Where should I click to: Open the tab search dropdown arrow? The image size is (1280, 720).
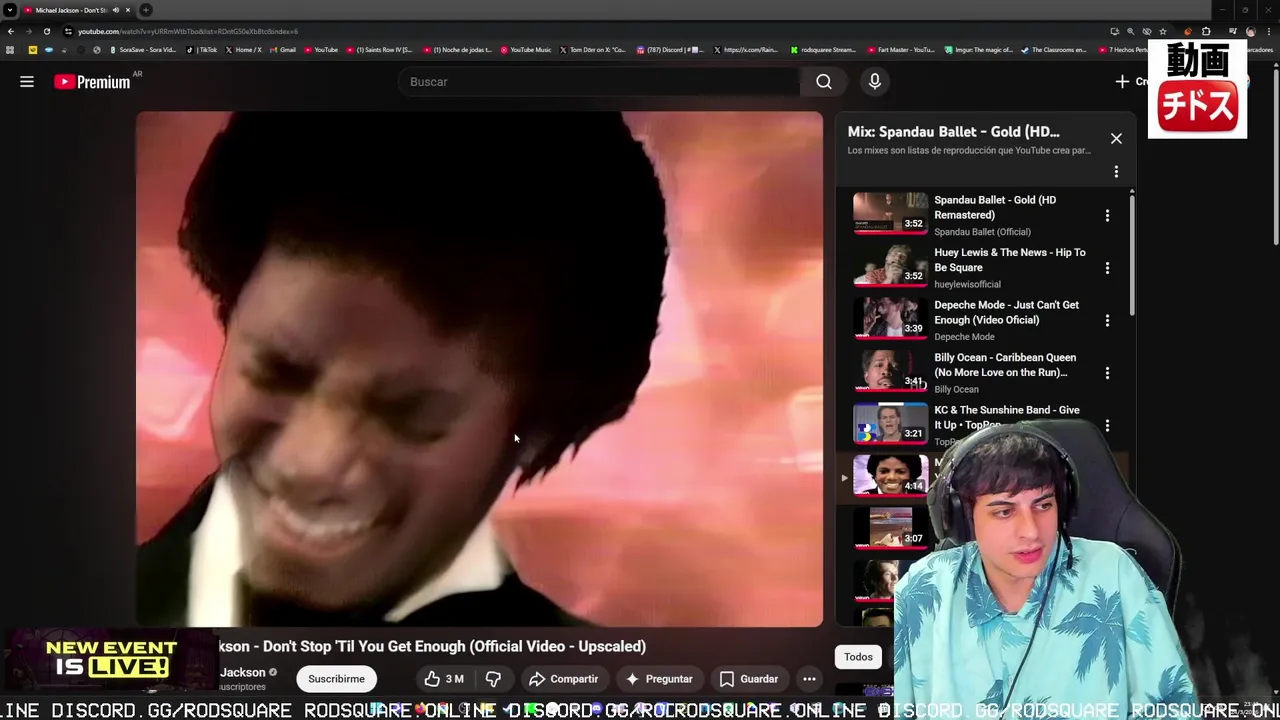[x=9, y=10]
